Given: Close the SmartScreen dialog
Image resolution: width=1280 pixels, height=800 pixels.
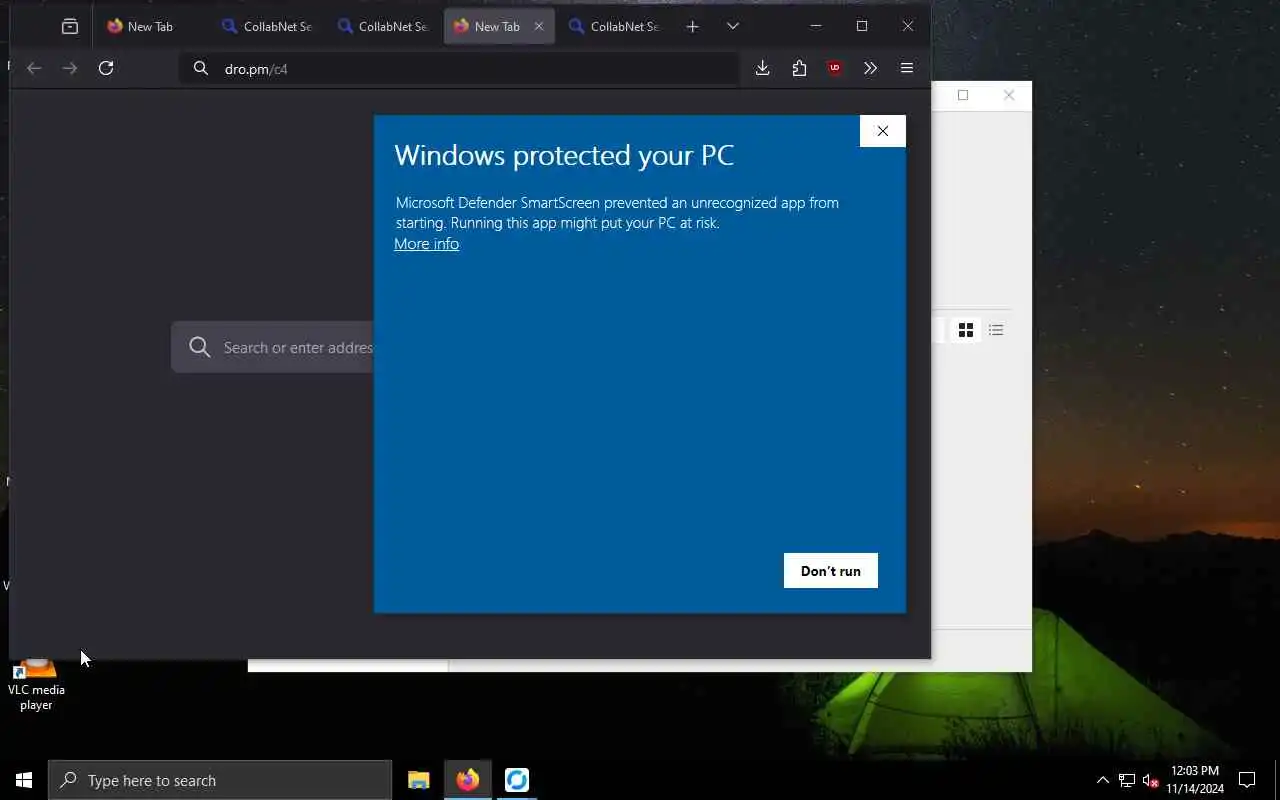Looking at the screenshot, I should point(883,131).
